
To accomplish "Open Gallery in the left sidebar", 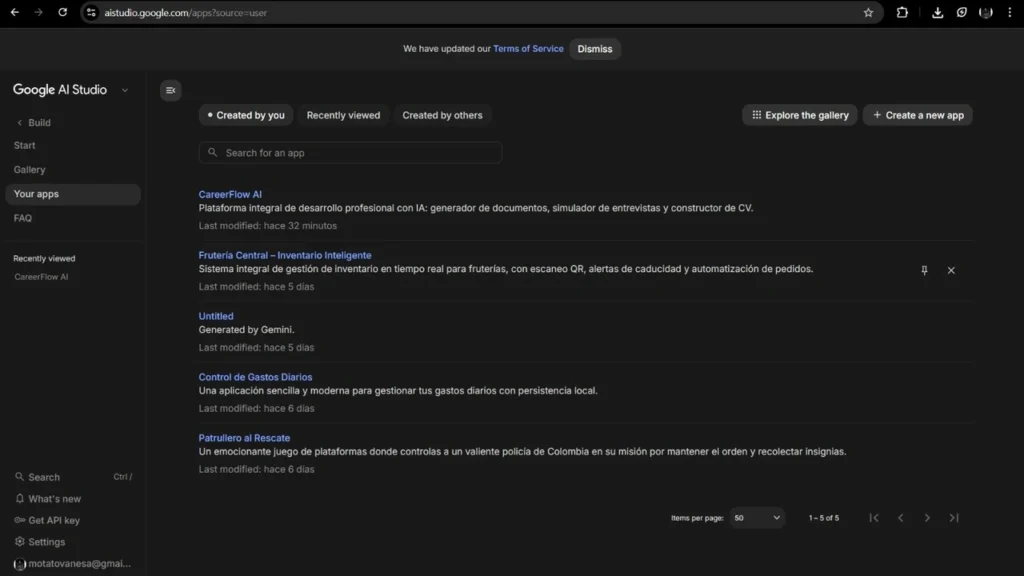I will [x=30, y=170].
